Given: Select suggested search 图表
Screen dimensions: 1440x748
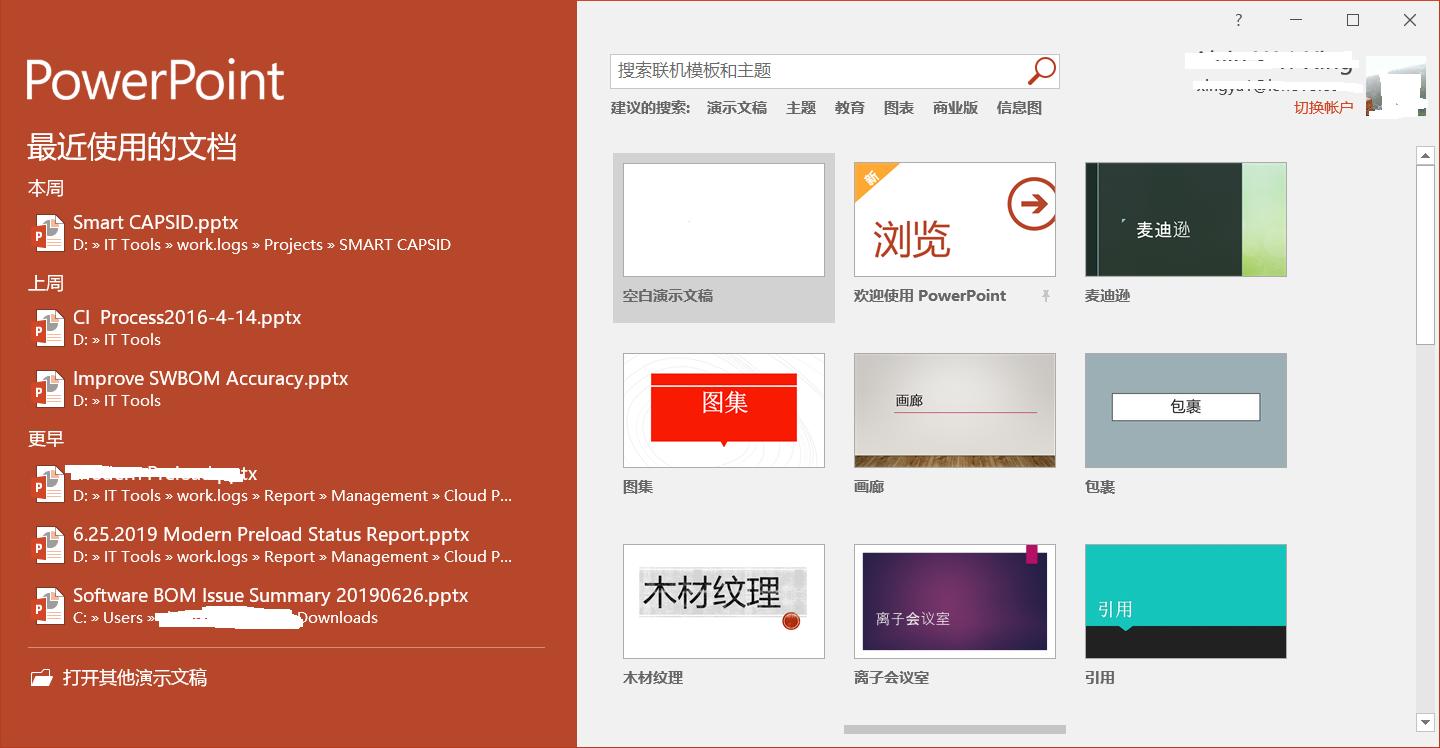Looking at the screenshot, I should point(899,108).
